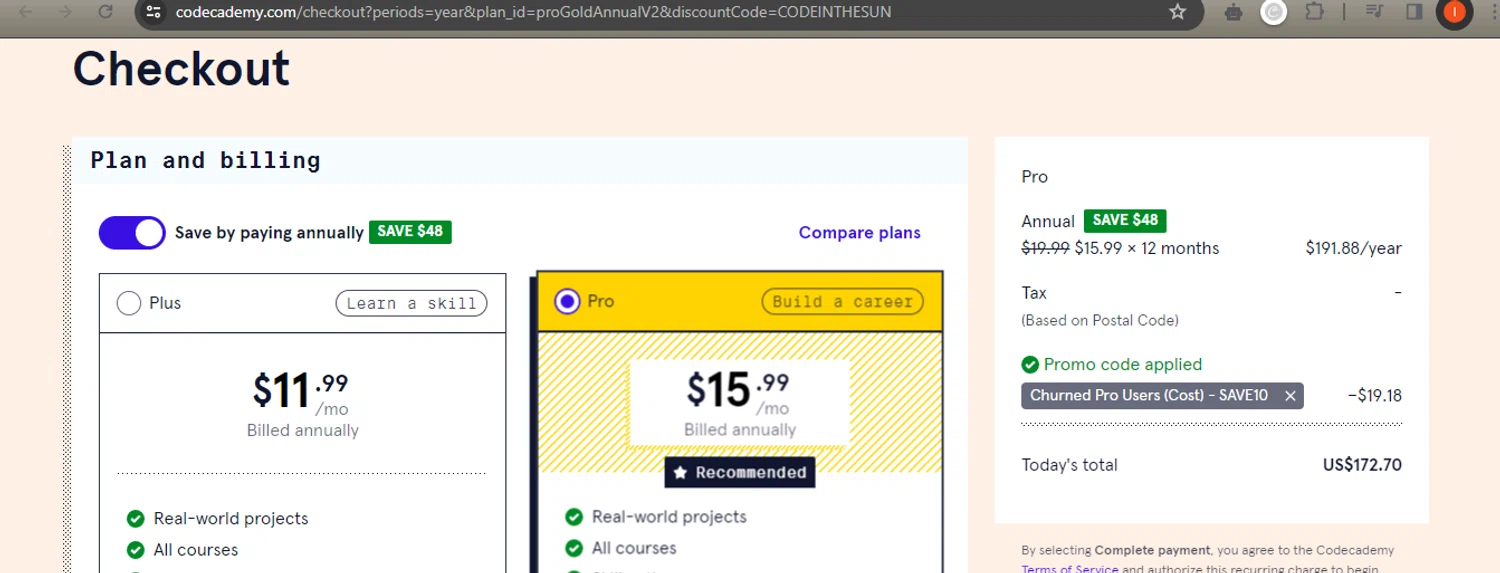Click the Recommended badge on Pro card
Screen dimensions: 1500x573
pos(740,472)
